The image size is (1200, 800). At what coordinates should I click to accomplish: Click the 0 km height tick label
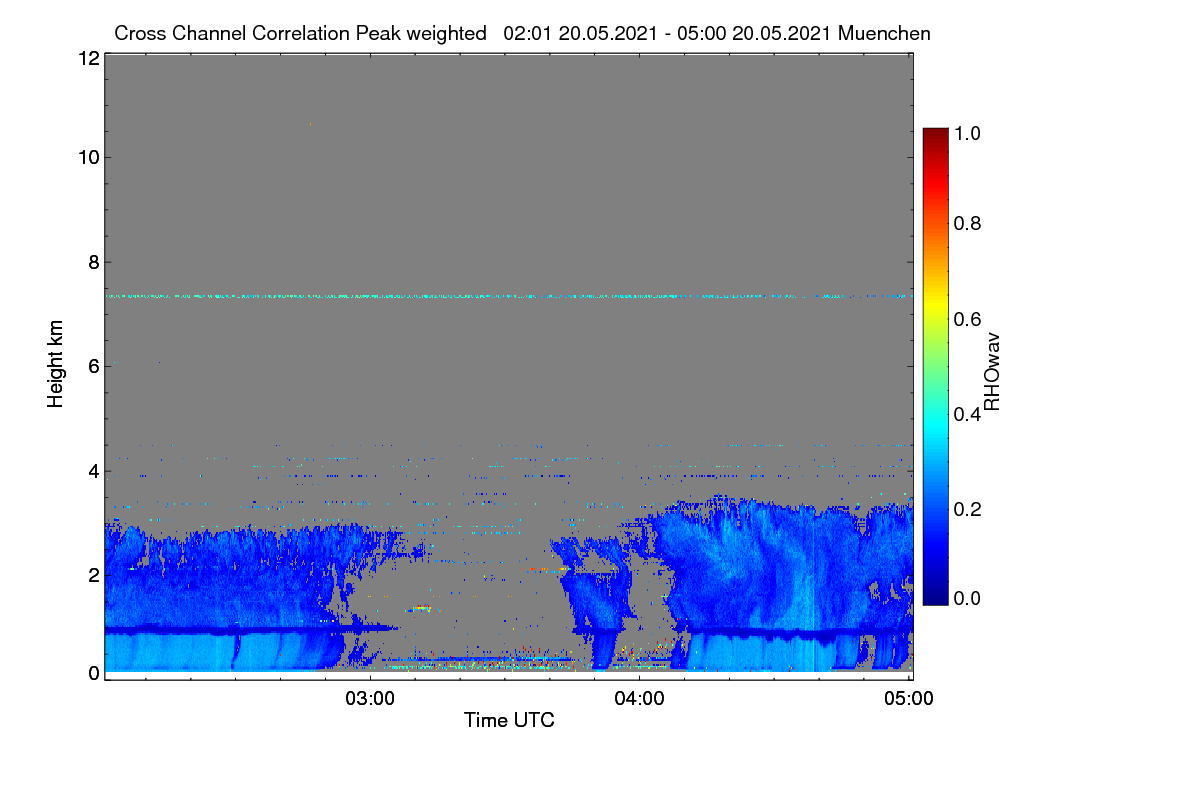click(x=94, y=673)
